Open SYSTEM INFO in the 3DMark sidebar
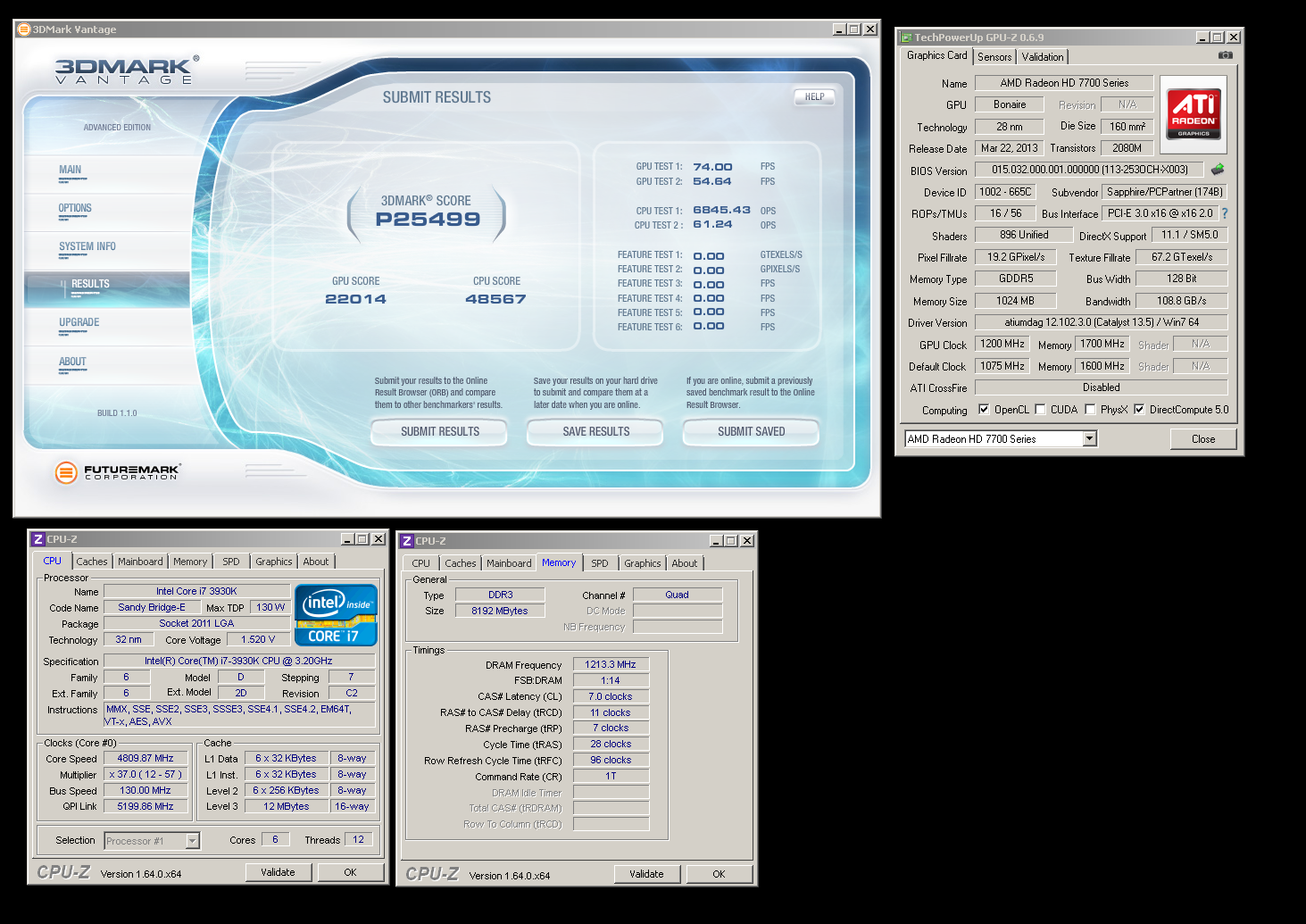This screenshot has height=924, width=1306. pyautogui.click(x=107, y=251)
